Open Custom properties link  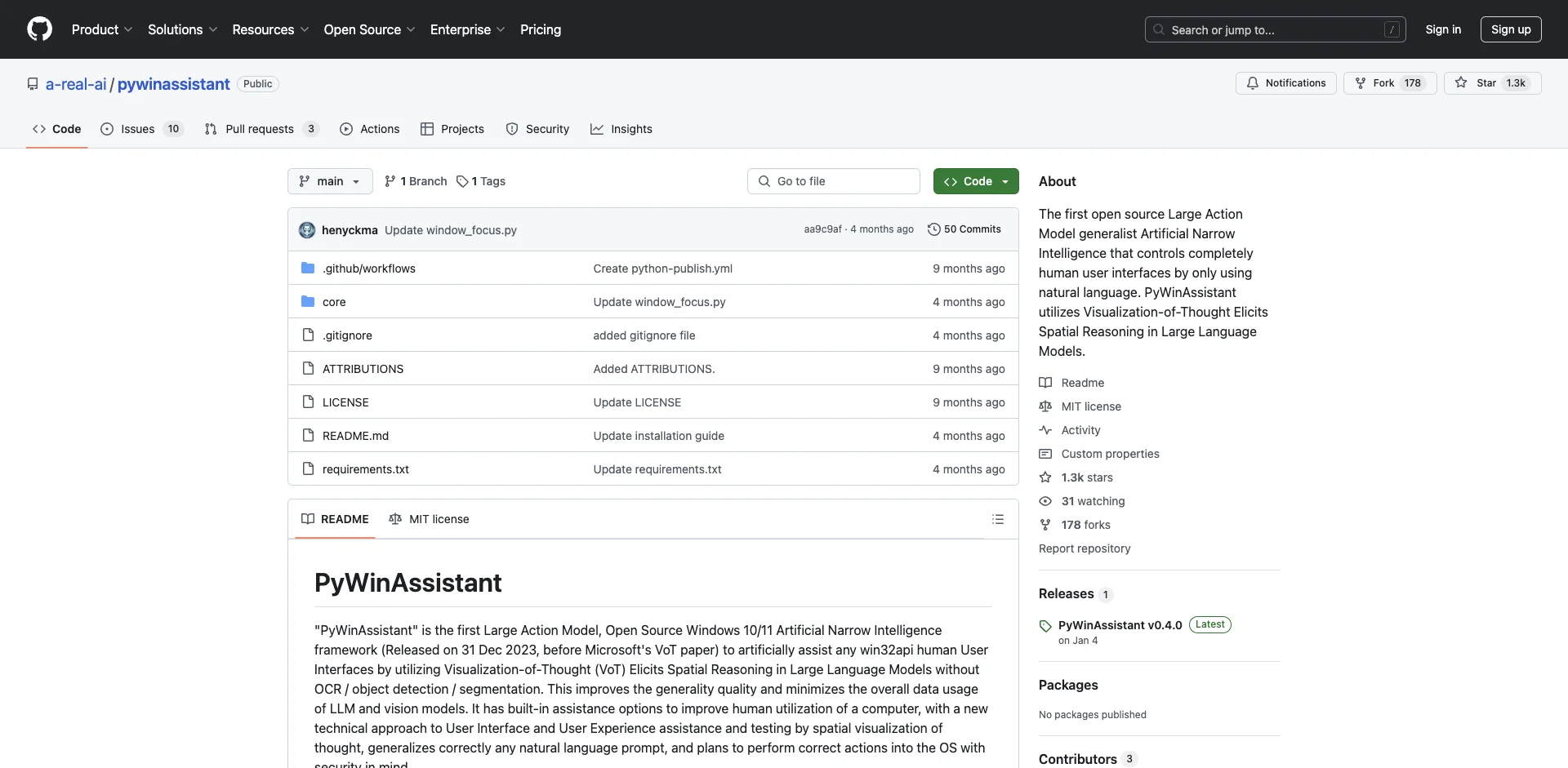1099,454
